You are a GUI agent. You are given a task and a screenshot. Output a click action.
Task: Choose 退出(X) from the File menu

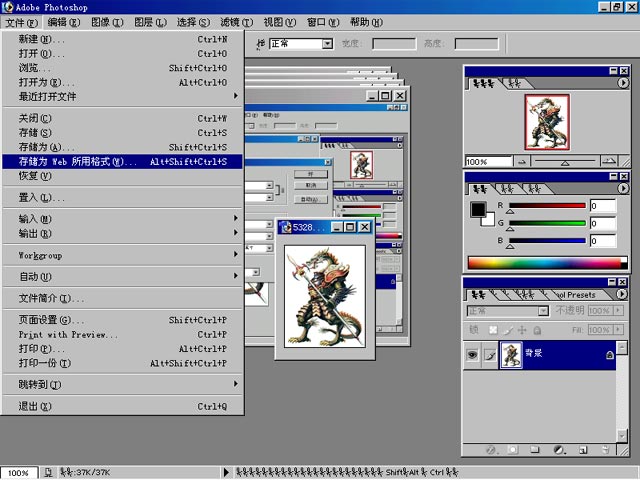(x=121, y=407)
